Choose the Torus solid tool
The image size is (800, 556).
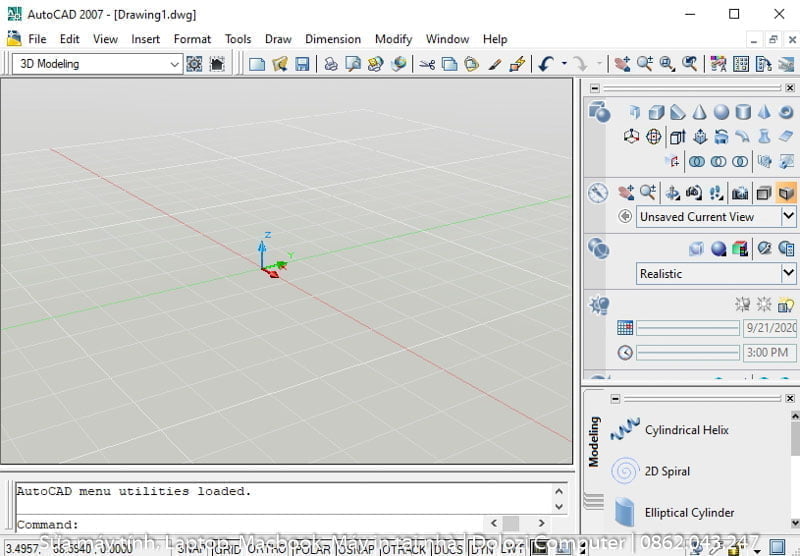pos(787,112)
